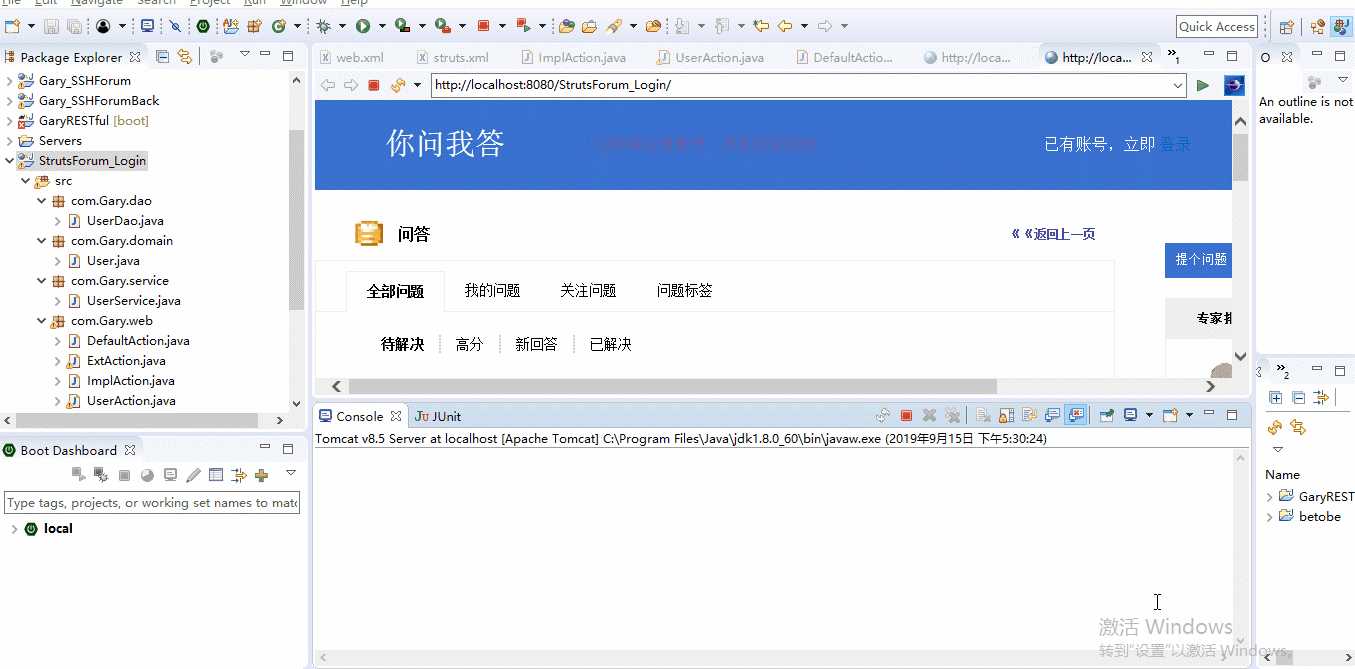Click the Refresh icon in browser toolbar
1355x669 pixels.
pyautogui.click(x=398, y=85)
